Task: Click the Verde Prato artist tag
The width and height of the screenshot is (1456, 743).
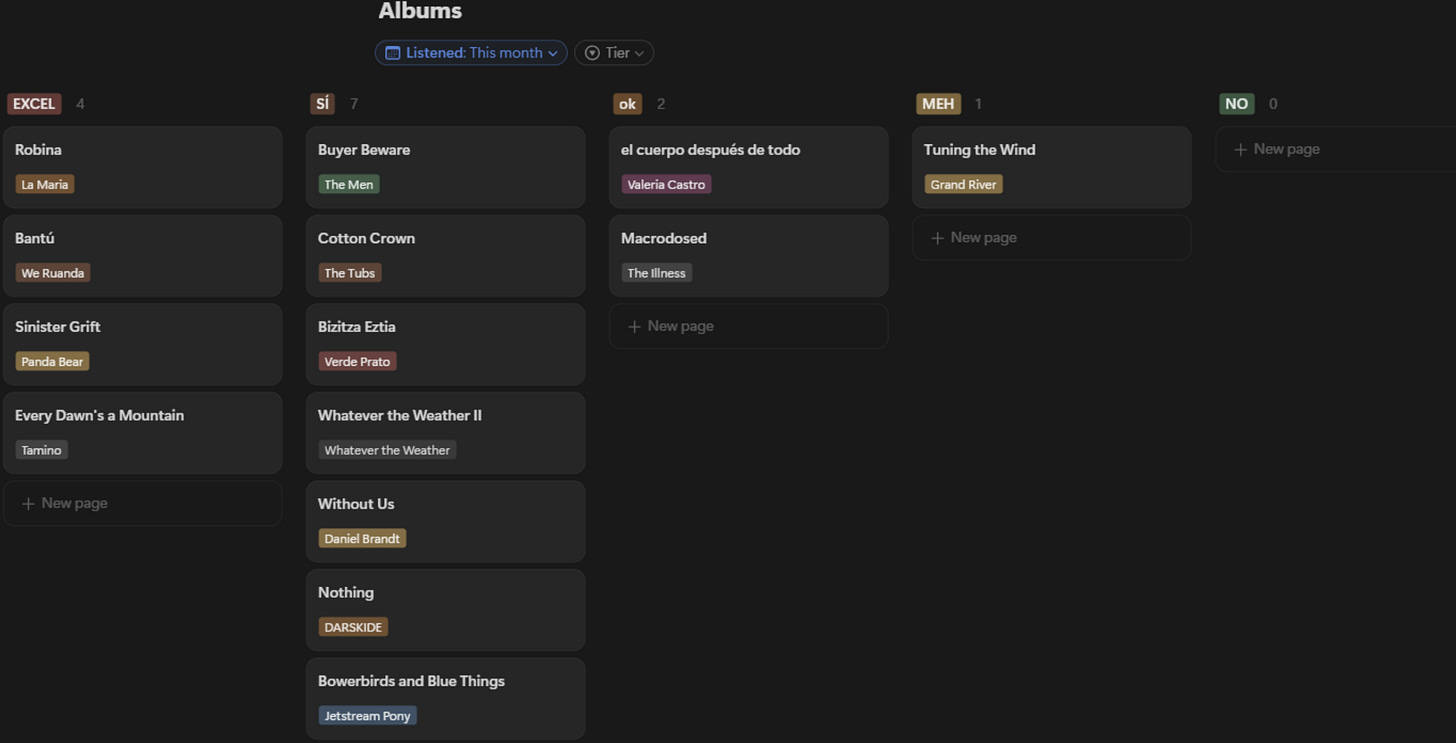Action: pos(357,362)
